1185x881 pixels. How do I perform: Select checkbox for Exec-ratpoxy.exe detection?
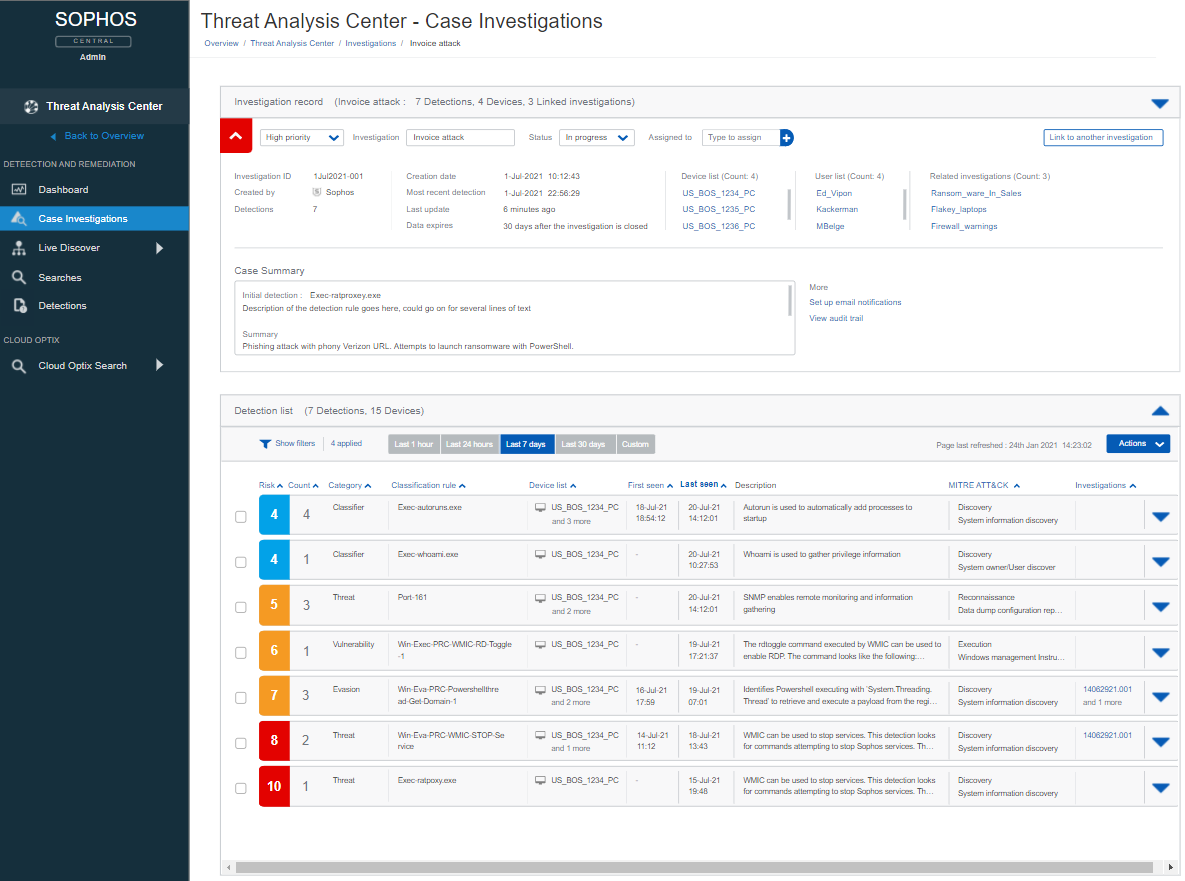point(240,789)
